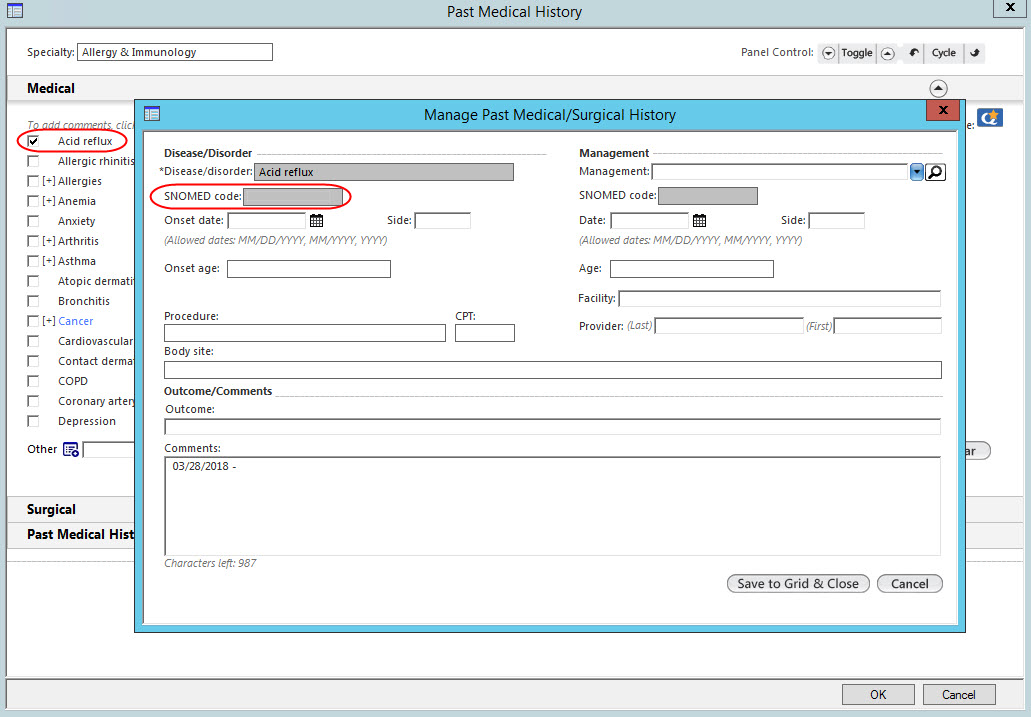
Task: Click Provider First name field
Action: (888, 326)
